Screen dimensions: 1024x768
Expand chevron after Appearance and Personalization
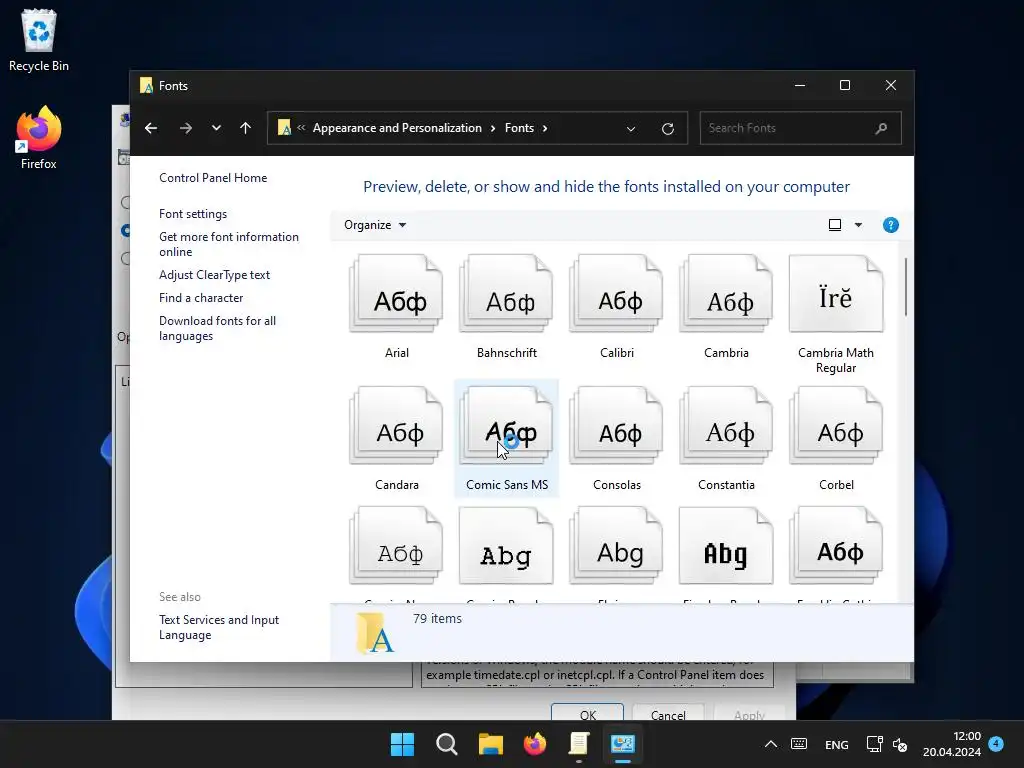[x=493, y=128]
